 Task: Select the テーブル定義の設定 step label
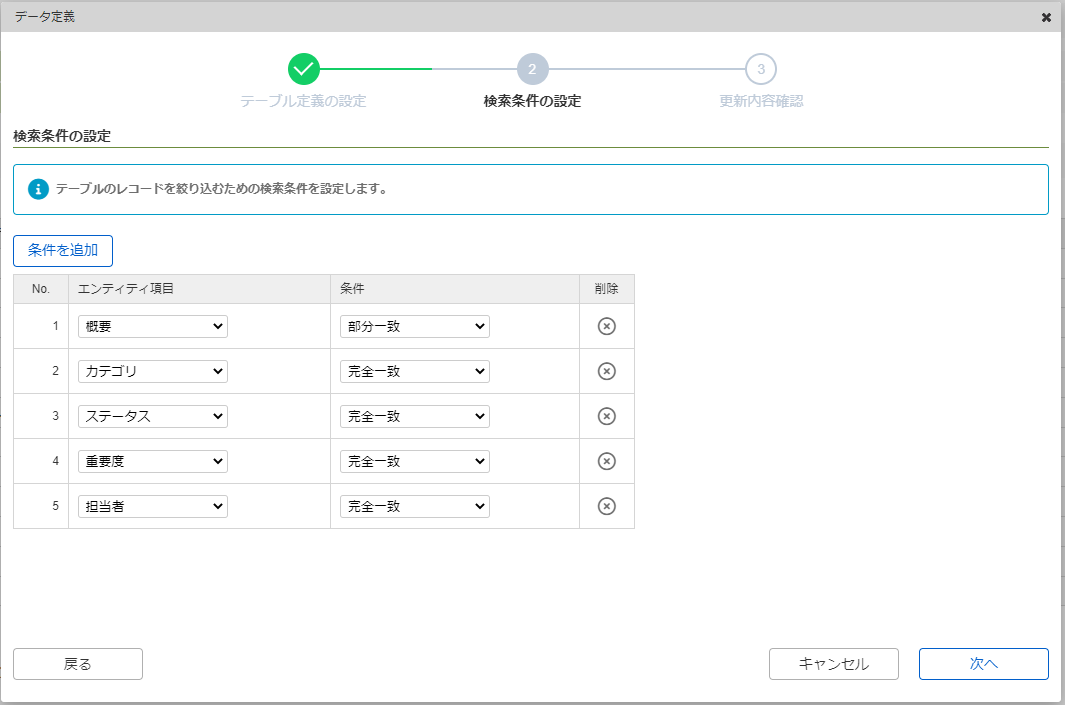point(304,101)
